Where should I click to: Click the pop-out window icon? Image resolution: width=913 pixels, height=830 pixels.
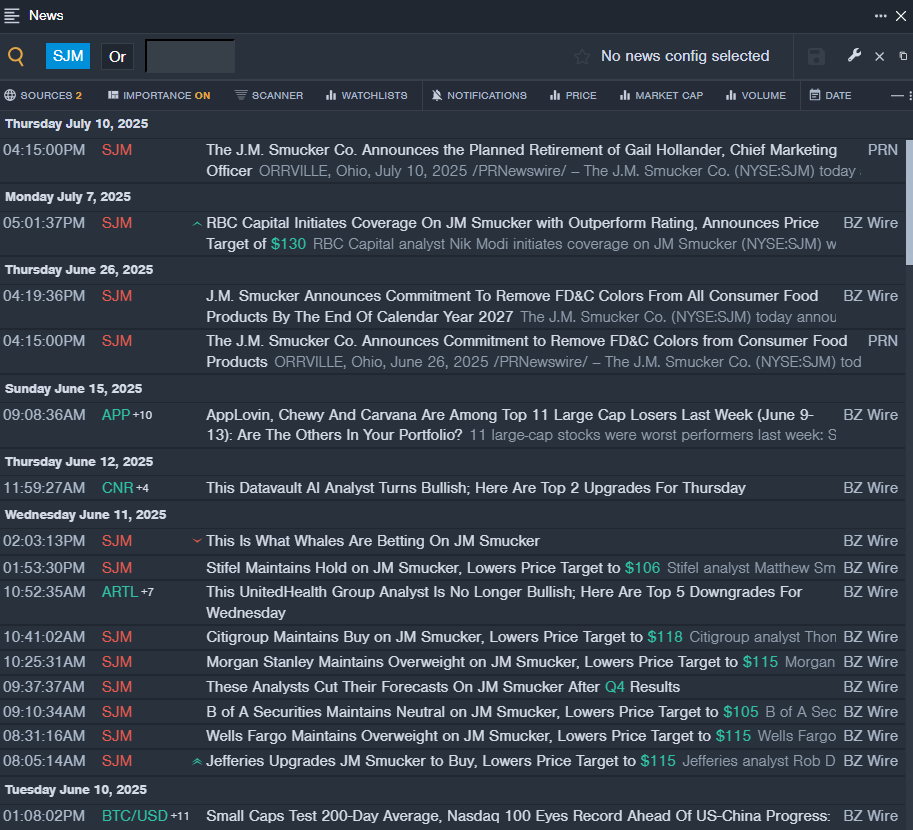click(903, 56)
